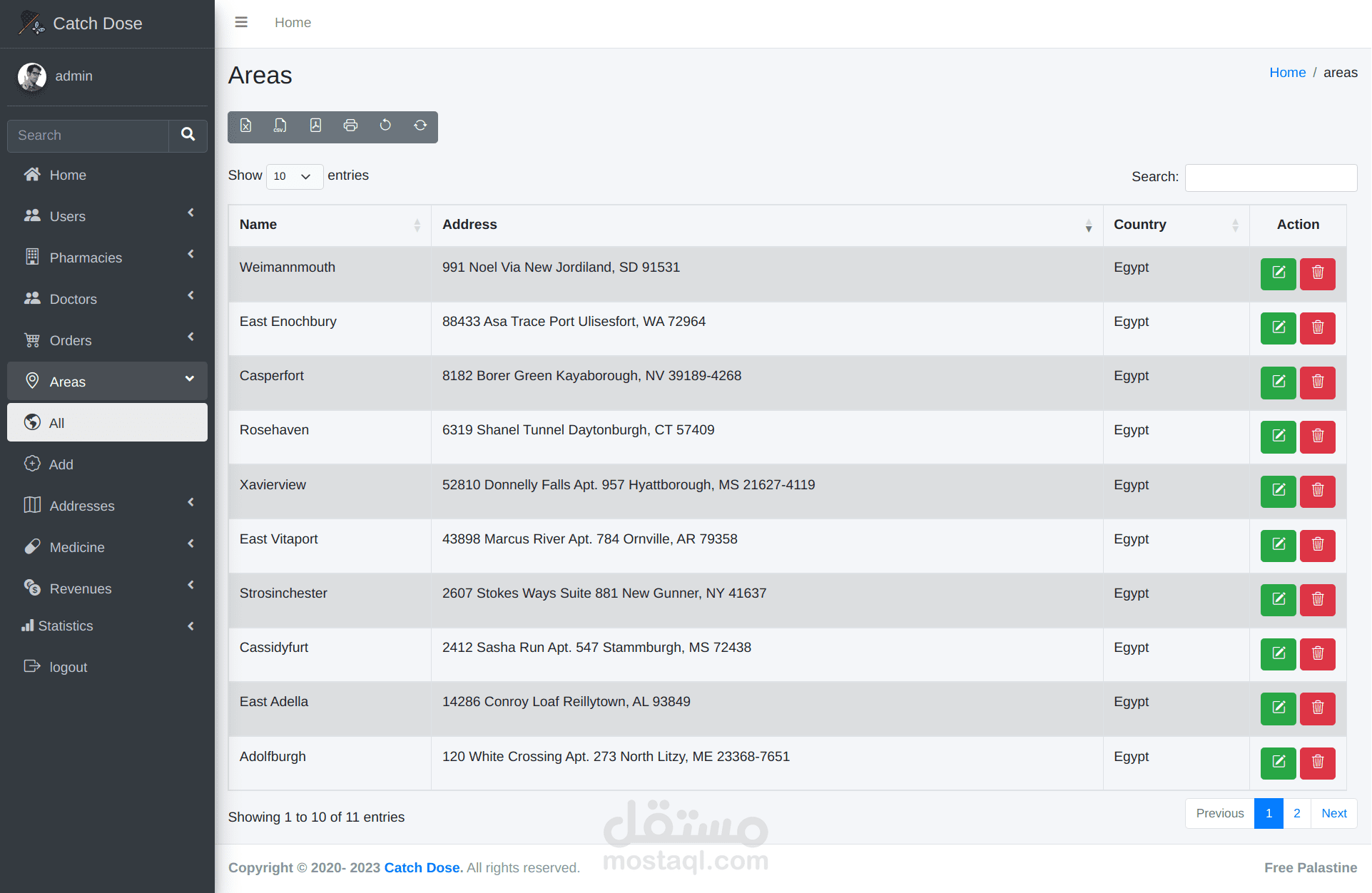
Task: Open the show entries dropdown
Action: (294, 176)
